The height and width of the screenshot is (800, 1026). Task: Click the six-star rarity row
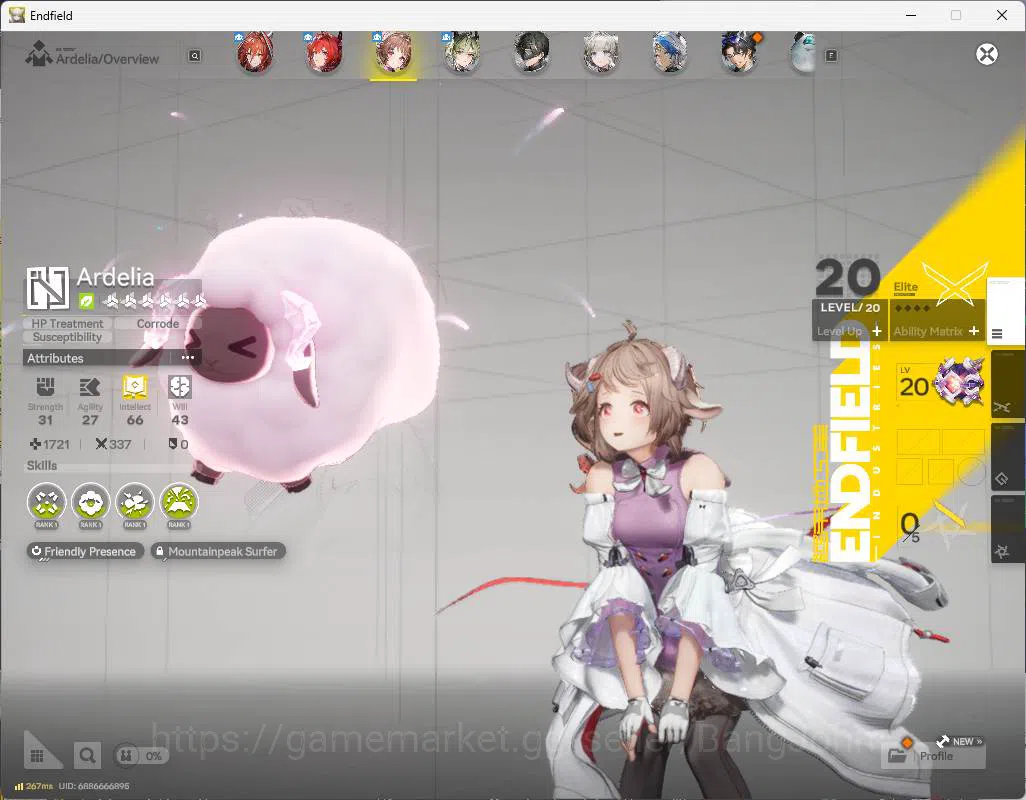coord(156,301)
